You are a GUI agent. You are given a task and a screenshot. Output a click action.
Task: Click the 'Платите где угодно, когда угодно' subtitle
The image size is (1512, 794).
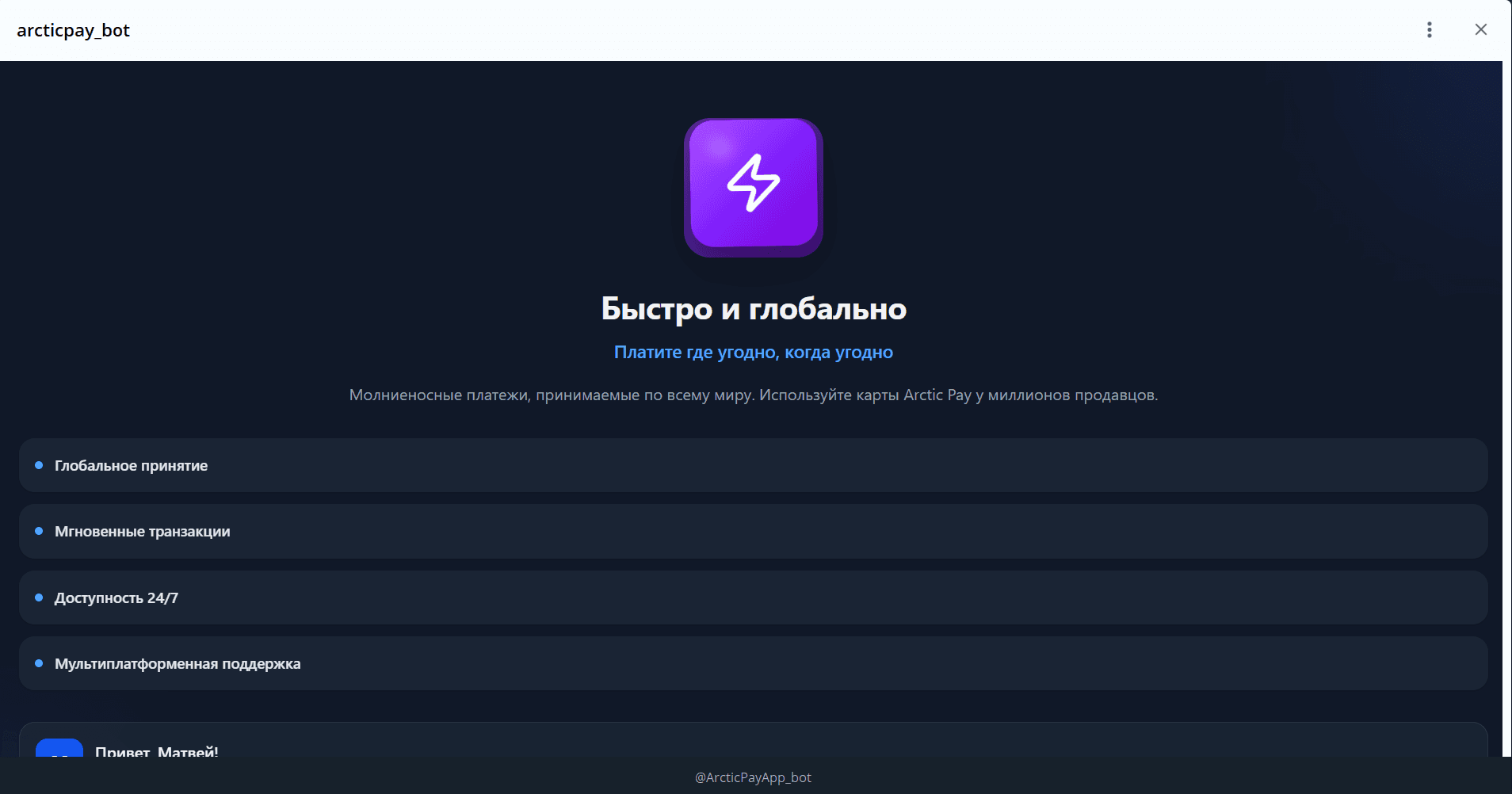754,352
